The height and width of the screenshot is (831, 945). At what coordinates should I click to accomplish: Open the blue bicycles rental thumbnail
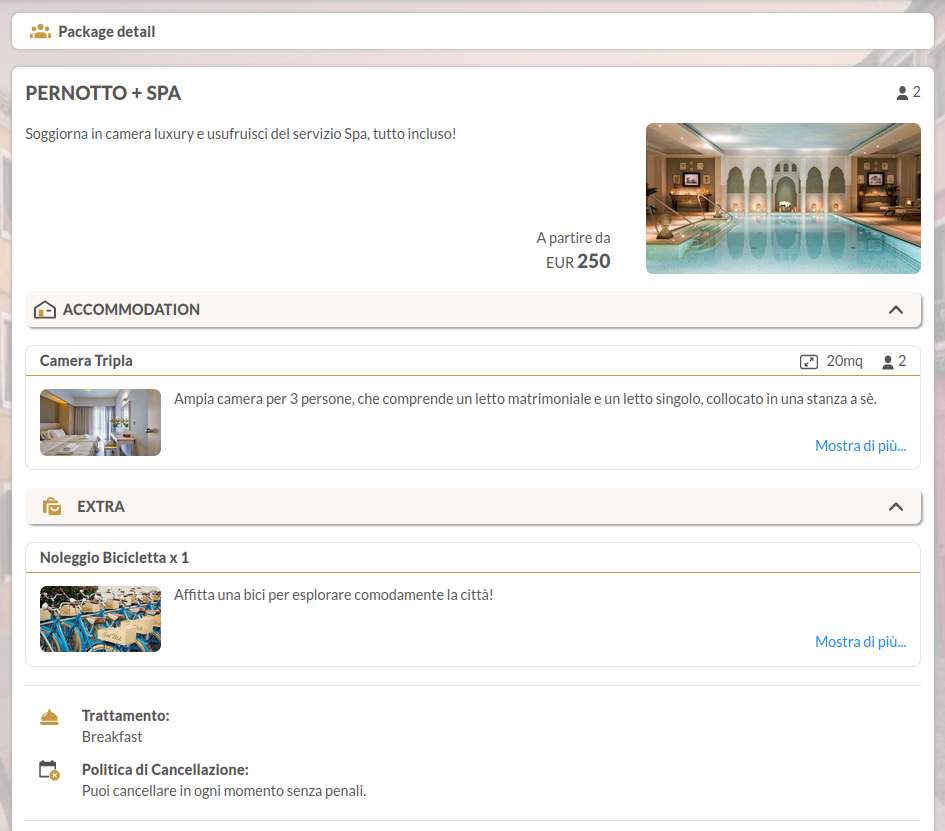tap(100, 619)
